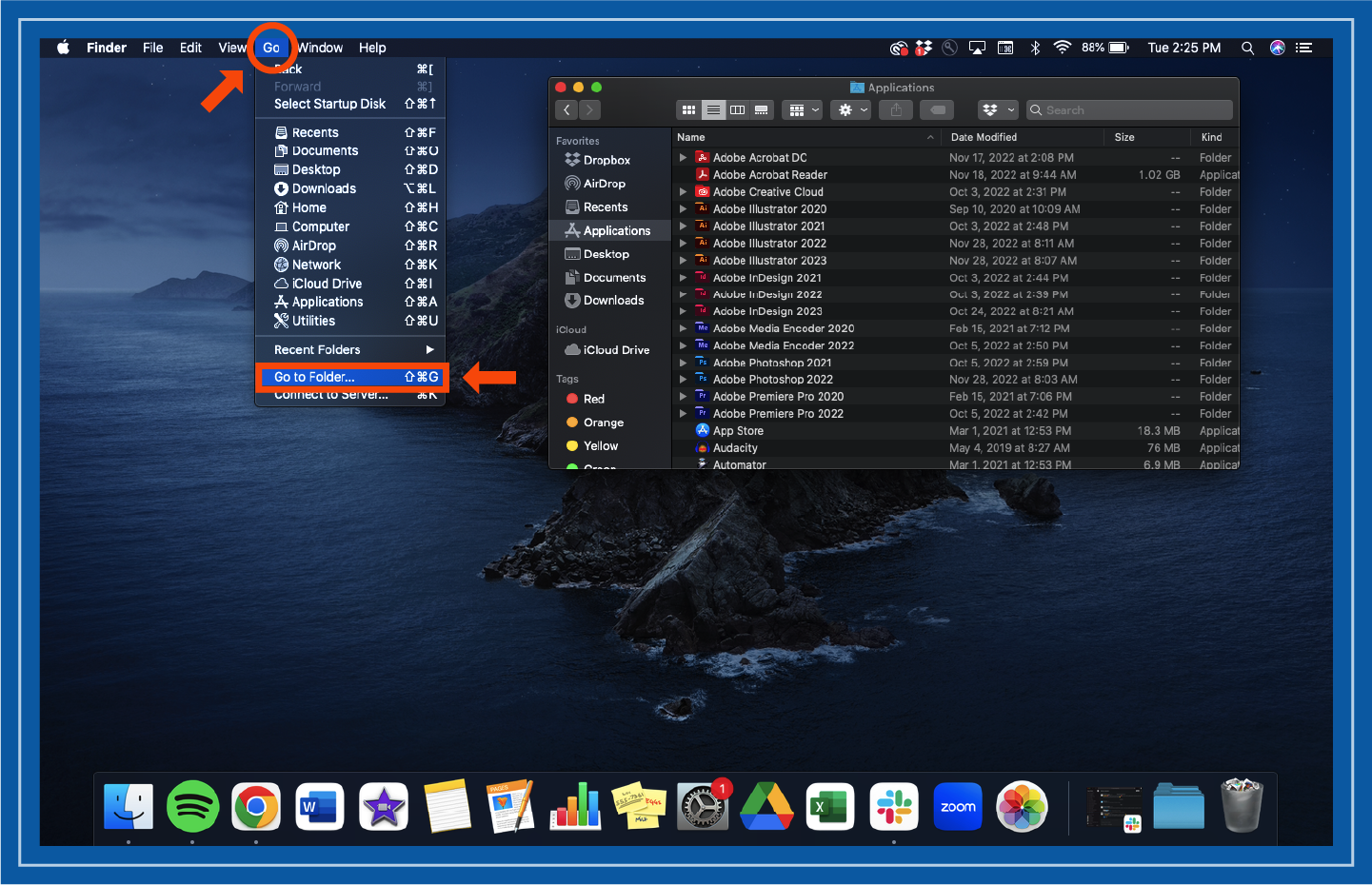Choose iCloud Drive in the Go menu
The image size is (1372, 885).
350,284
